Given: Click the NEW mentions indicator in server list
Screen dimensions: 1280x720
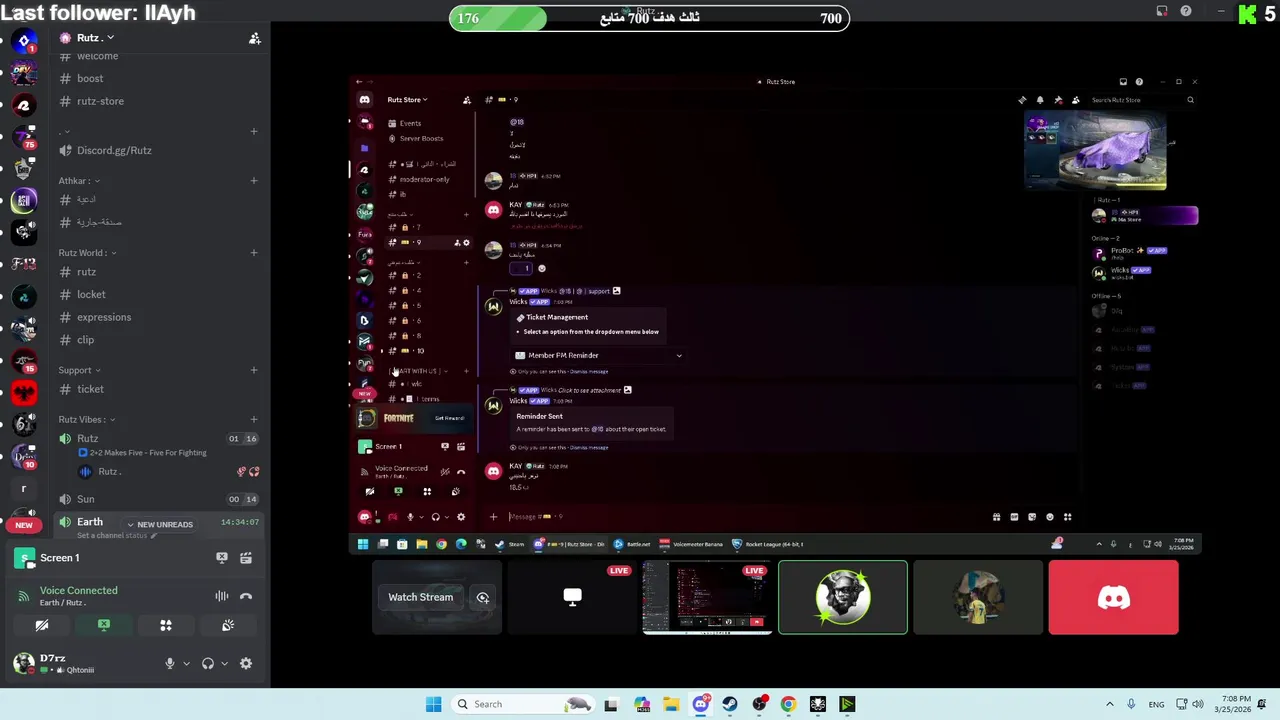Looking at the screenshot, I should [24, 525].
